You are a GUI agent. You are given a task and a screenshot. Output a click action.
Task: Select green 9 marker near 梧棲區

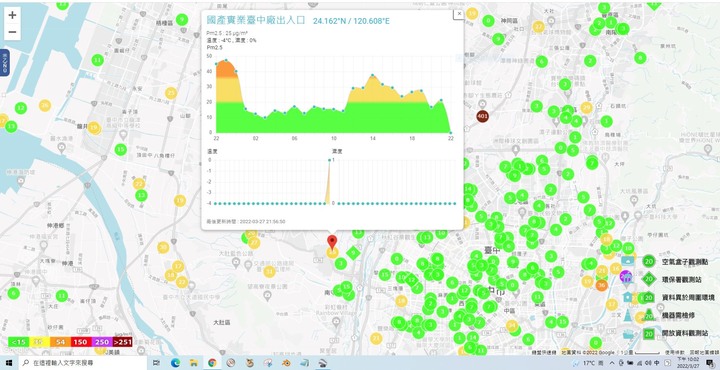(x=182, y=19)
